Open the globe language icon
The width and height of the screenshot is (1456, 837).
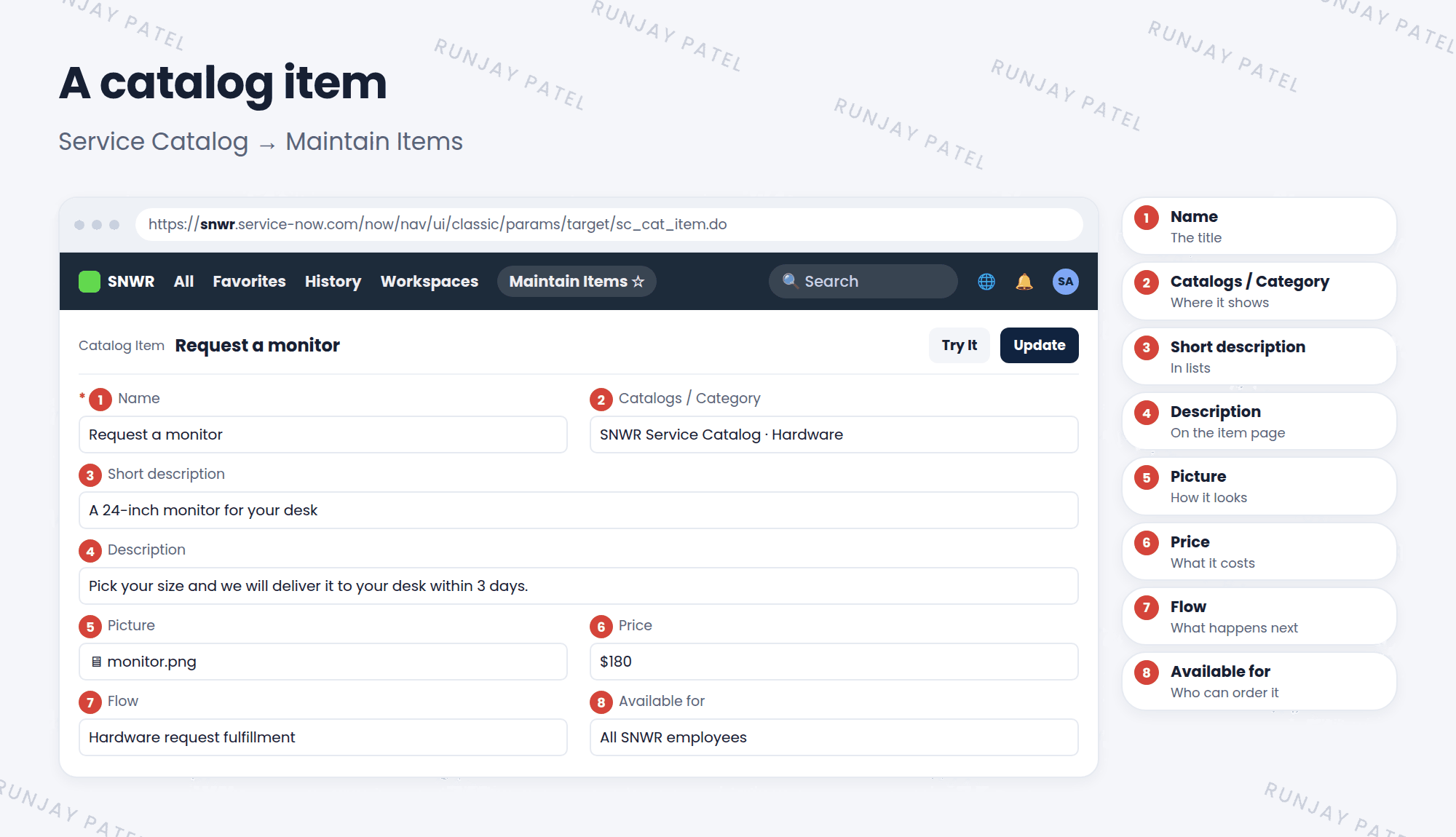coord(986,282)
